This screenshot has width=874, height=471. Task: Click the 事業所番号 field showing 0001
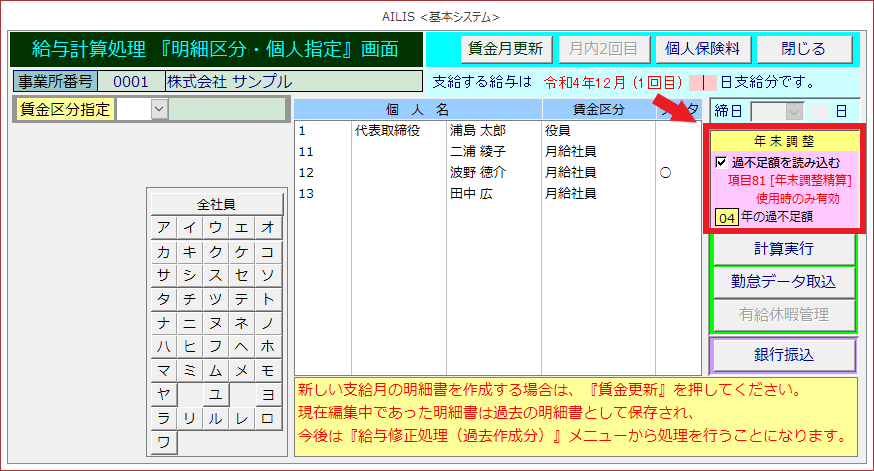(x=130, y=81)
